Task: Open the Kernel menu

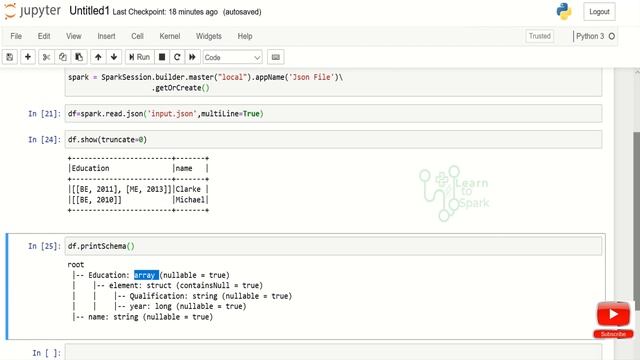Action: [170, 36]
